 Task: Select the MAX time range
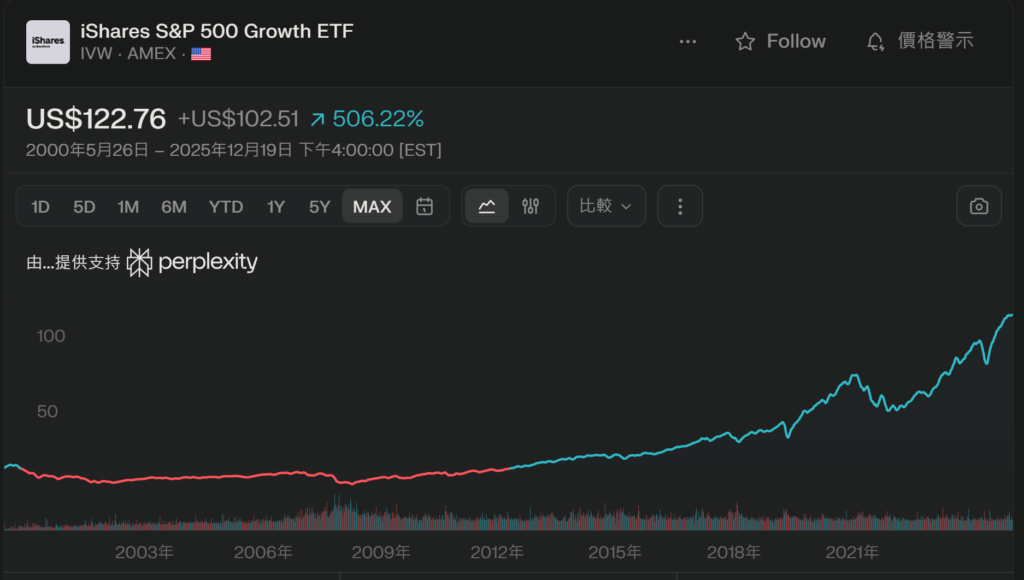click(x=372, y=207)
